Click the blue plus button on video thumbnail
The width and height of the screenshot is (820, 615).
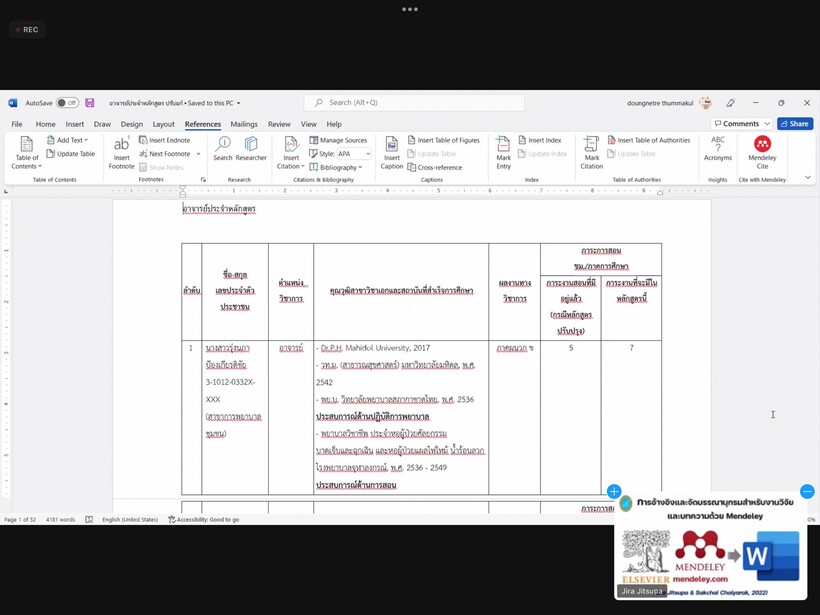[x=614, y=491]
